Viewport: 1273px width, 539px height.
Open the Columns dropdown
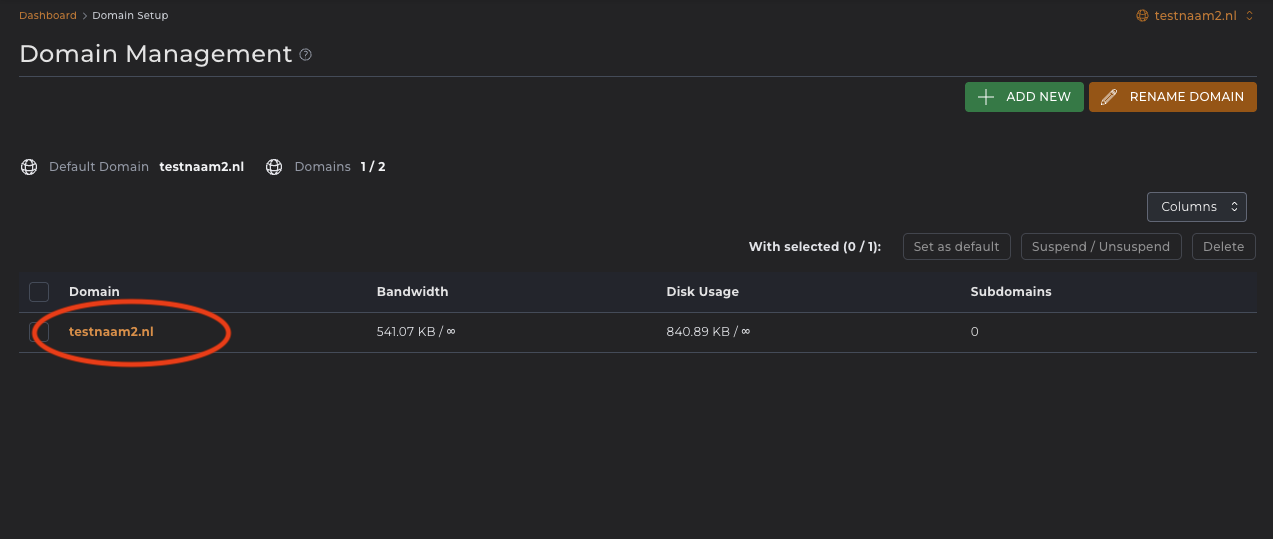tap(1196, 207)
